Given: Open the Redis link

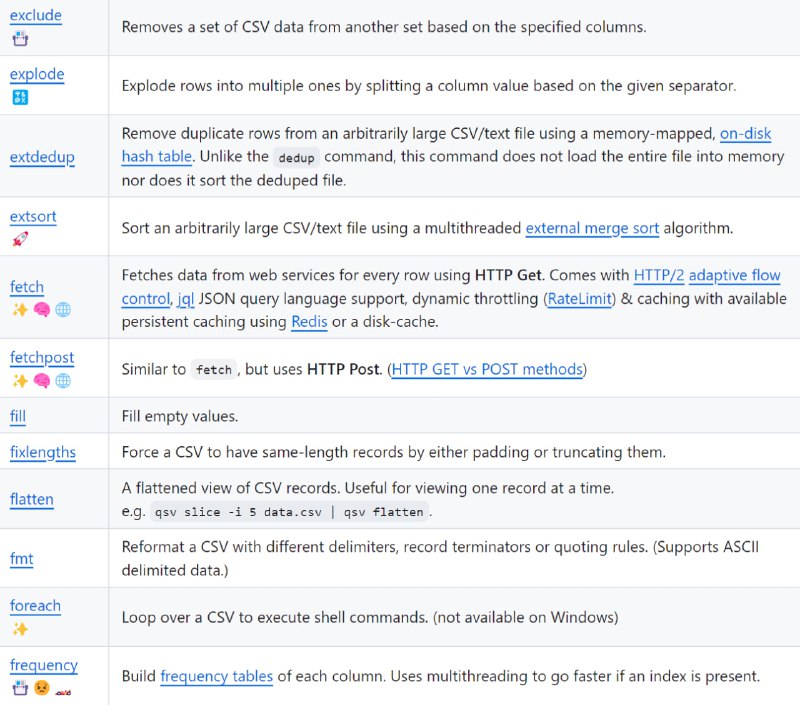Looking at the screenshot, I should (x=309, y=322).
